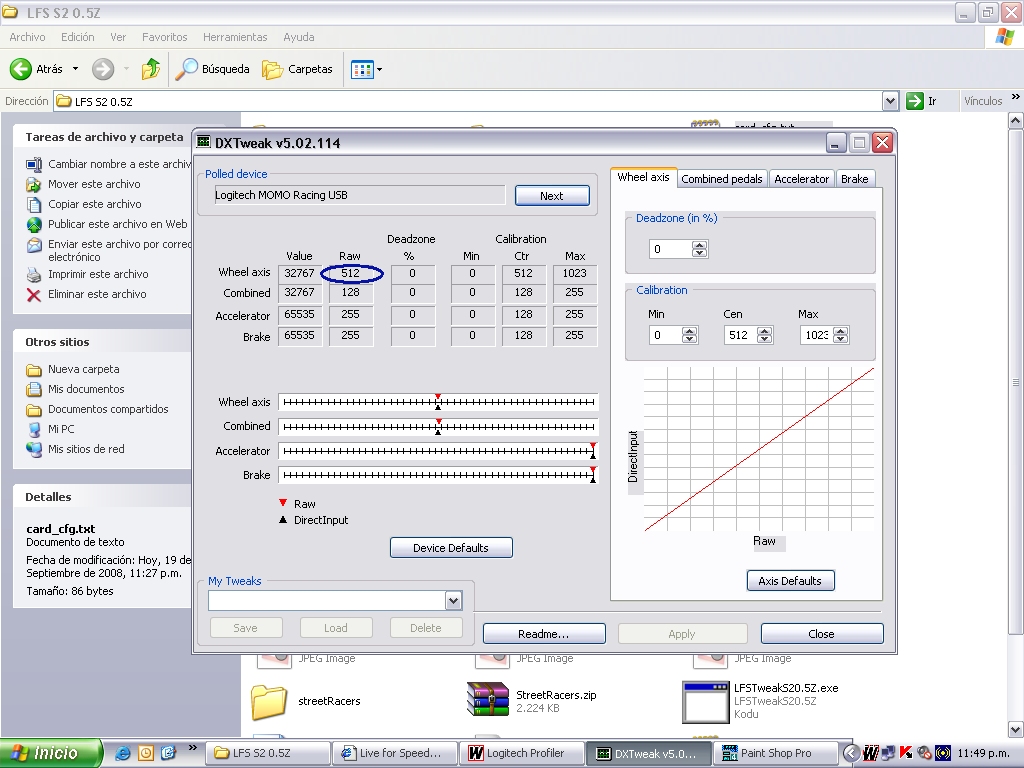This screenshot has width=1024, height=768.
Task: Open the Edición menu
Action: (78, 37)
